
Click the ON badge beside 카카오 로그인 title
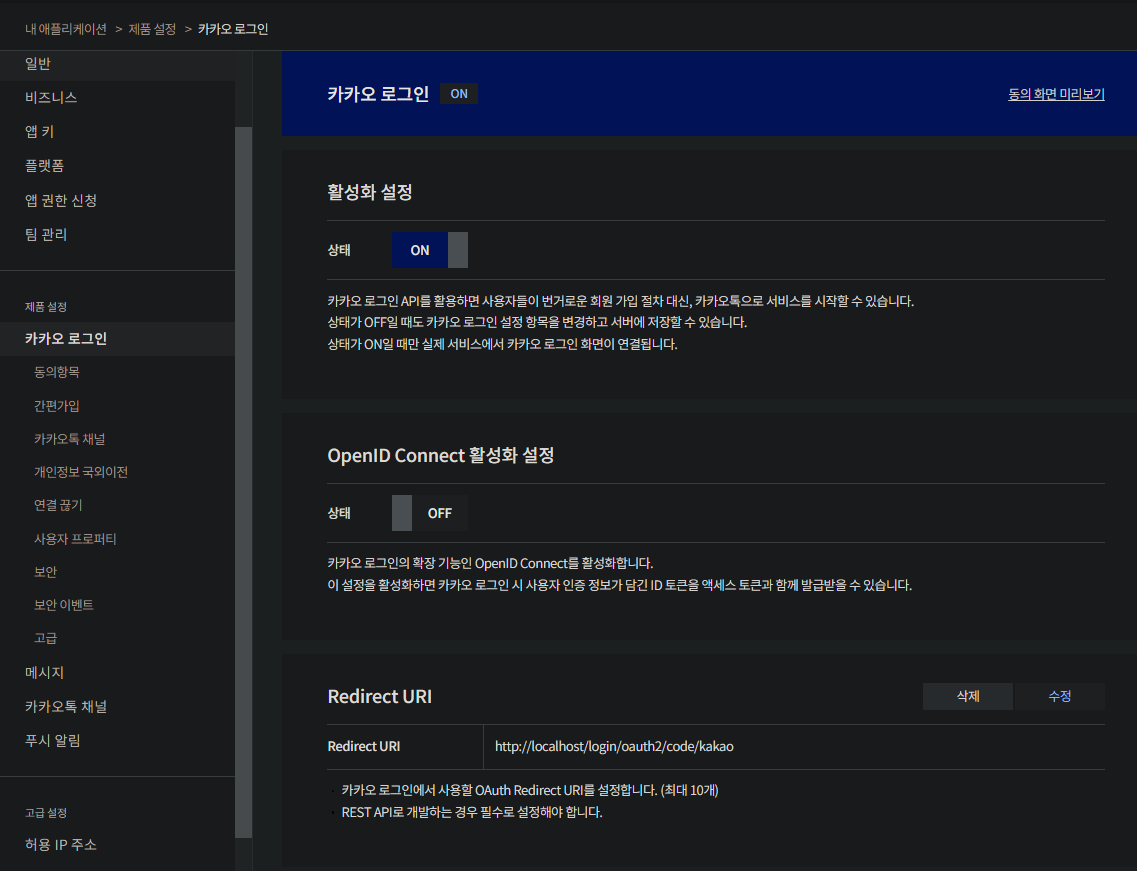[459, 94]
